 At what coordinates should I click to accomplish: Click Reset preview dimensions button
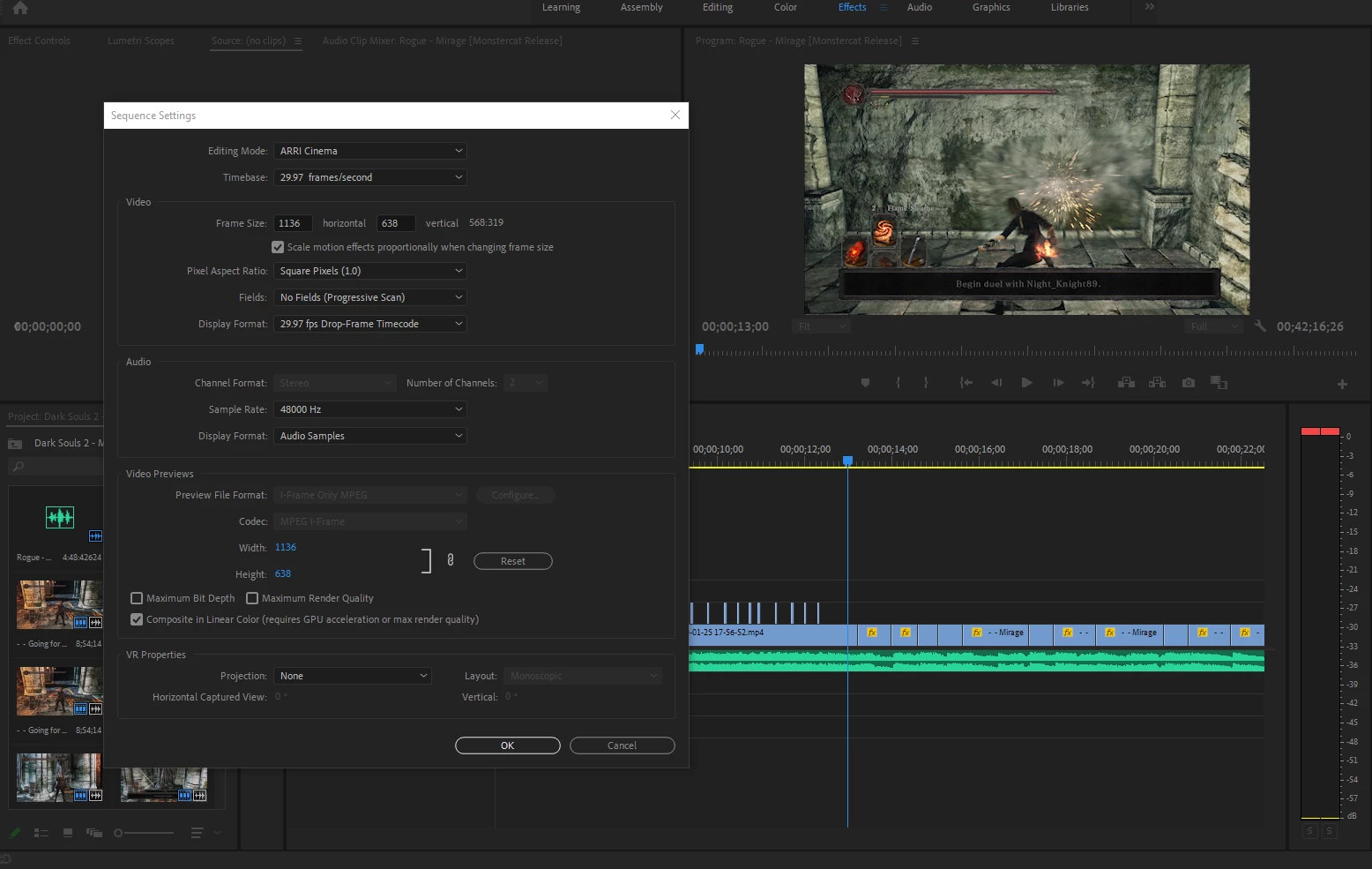pyautogui.click(x=513, y=561)
